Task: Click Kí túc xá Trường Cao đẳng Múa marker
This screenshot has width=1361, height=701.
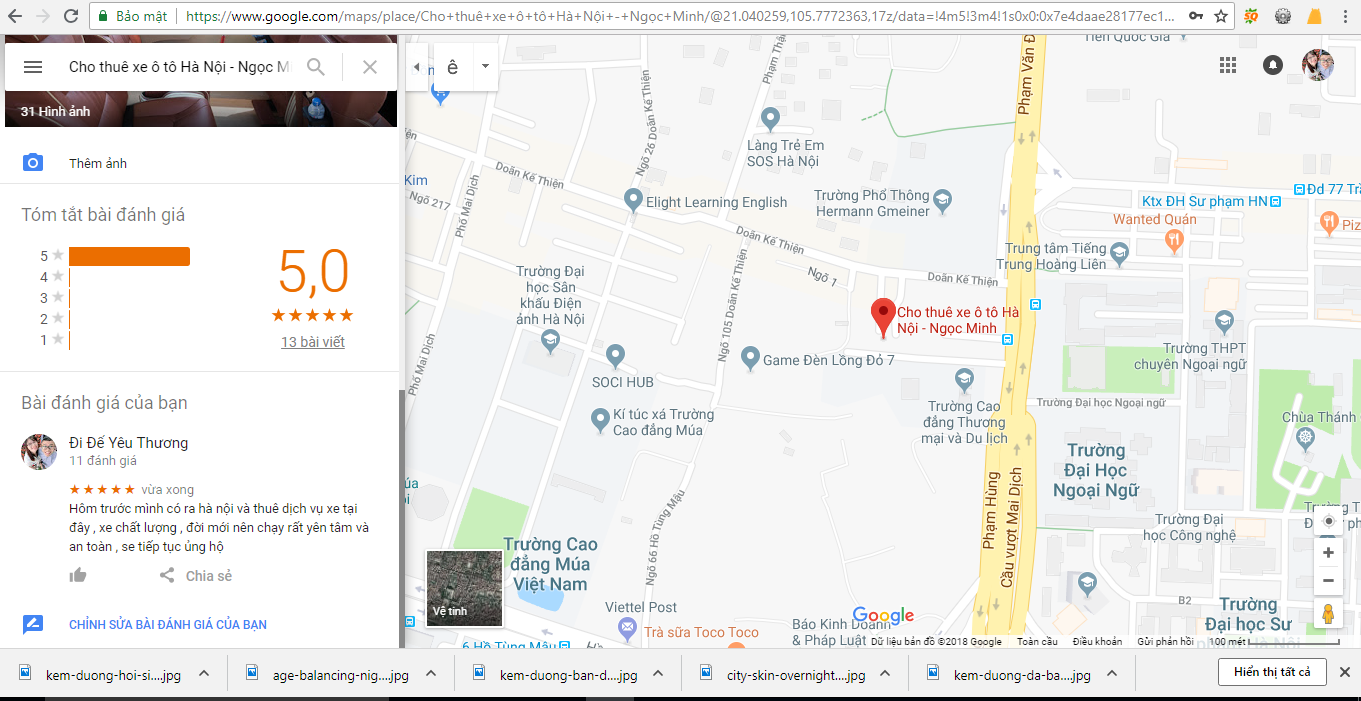Action: pos(600,420)
